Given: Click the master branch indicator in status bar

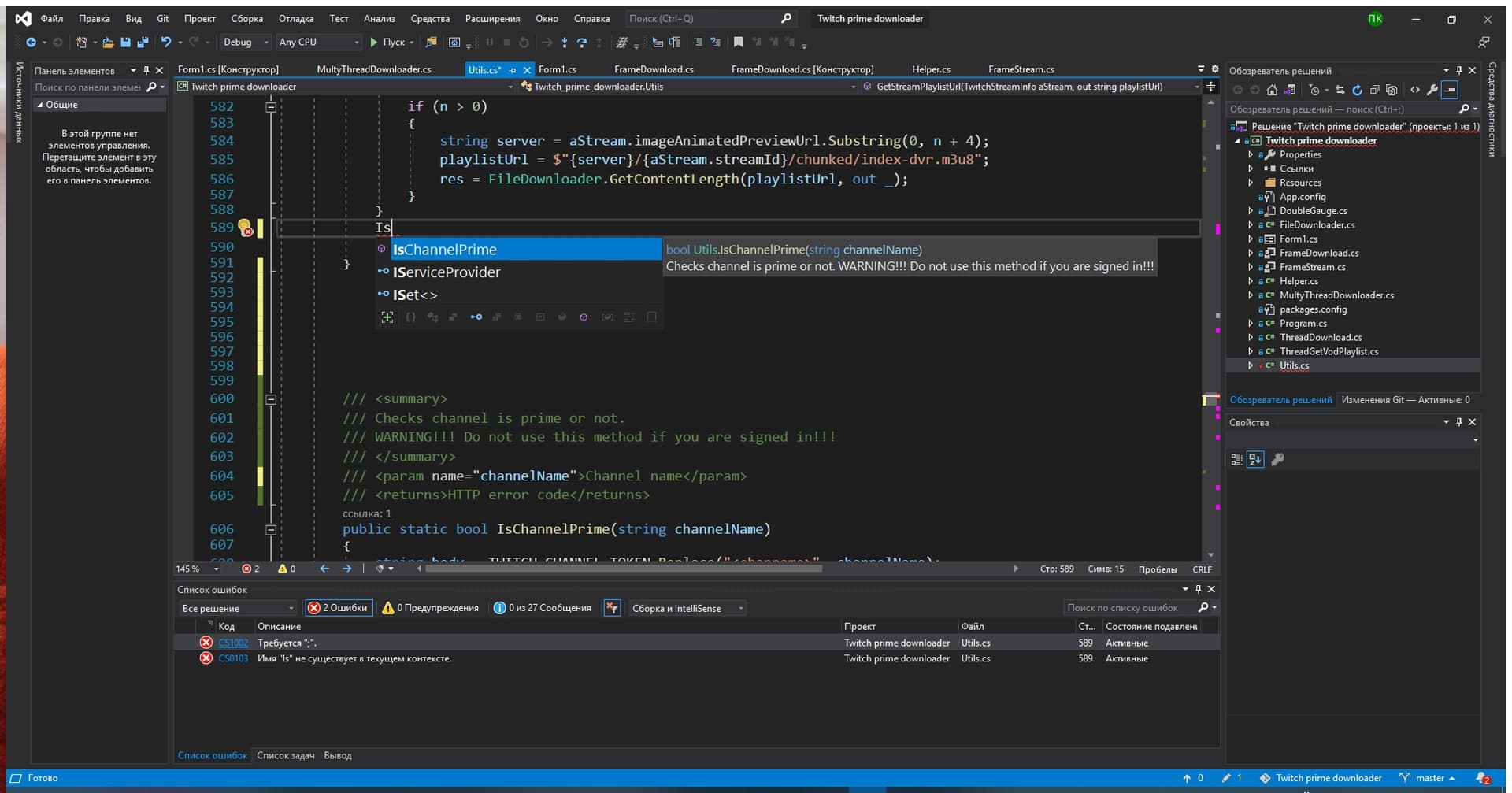Looking at the screenshot, I should 1428,778.
